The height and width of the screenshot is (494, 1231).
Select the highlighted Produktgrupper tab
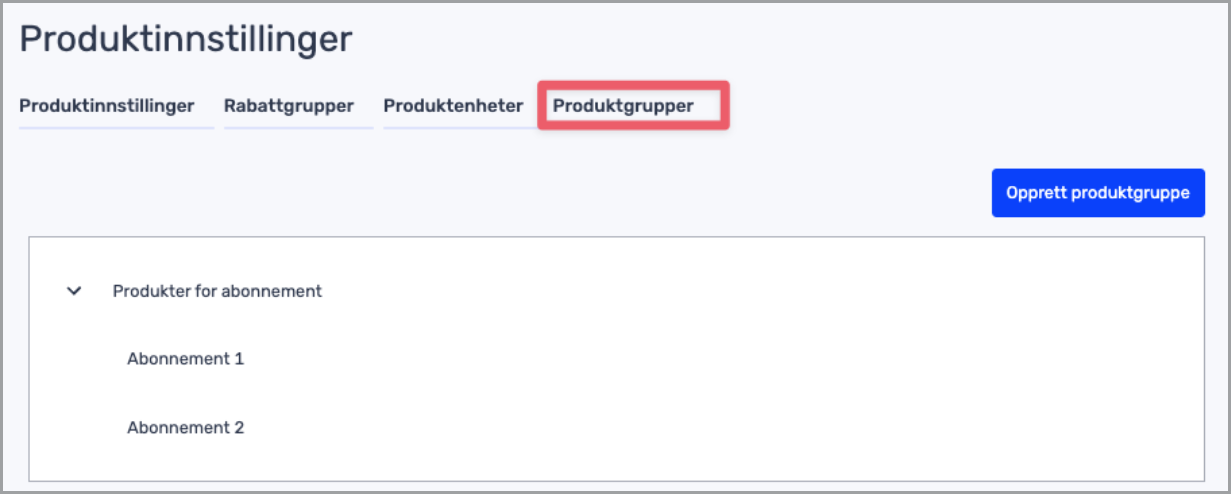coord(623,106)
